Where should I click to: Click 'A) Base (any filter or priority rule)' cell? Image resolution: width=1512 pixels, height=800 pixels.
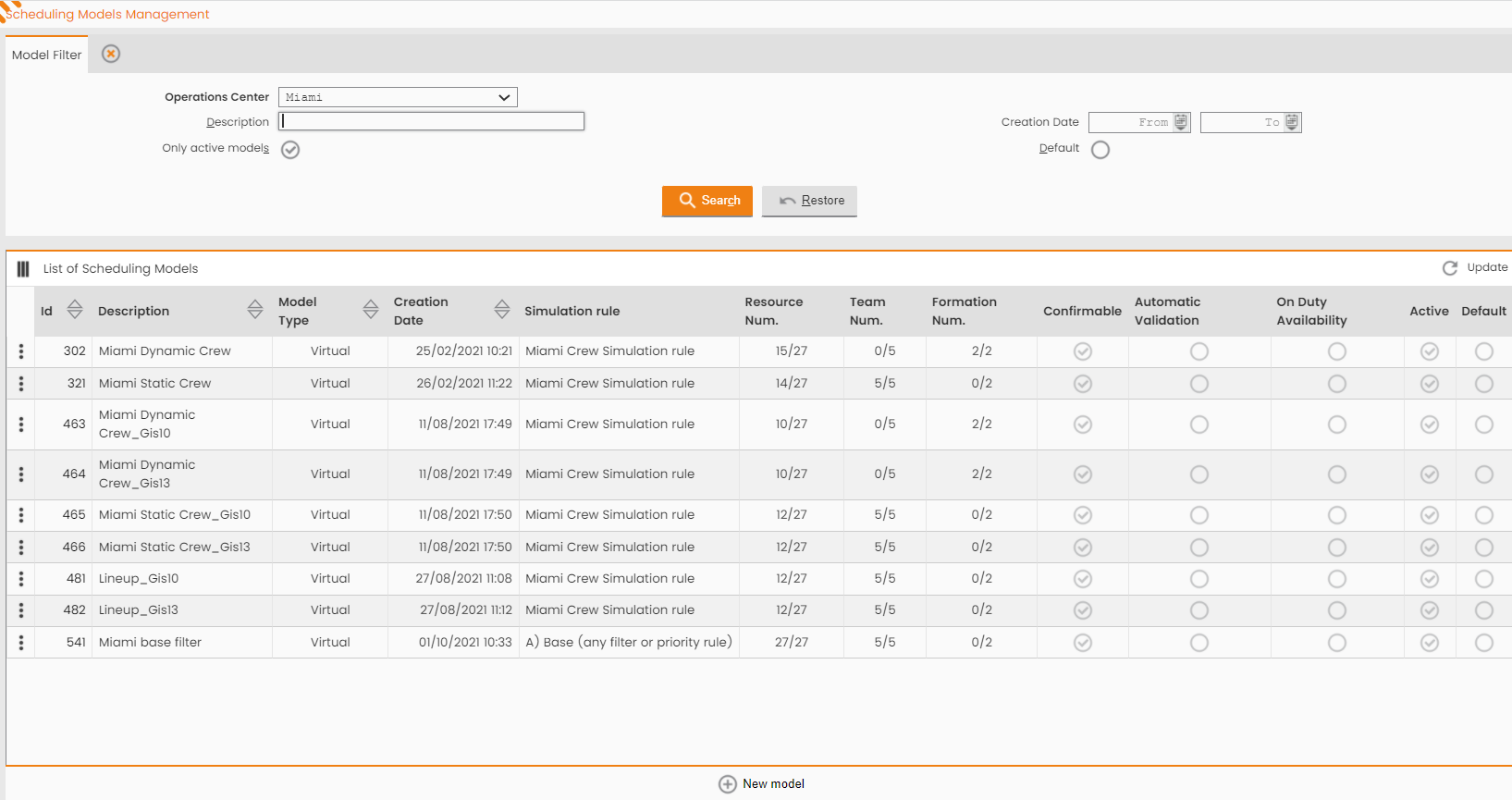[x=629, y=642]
